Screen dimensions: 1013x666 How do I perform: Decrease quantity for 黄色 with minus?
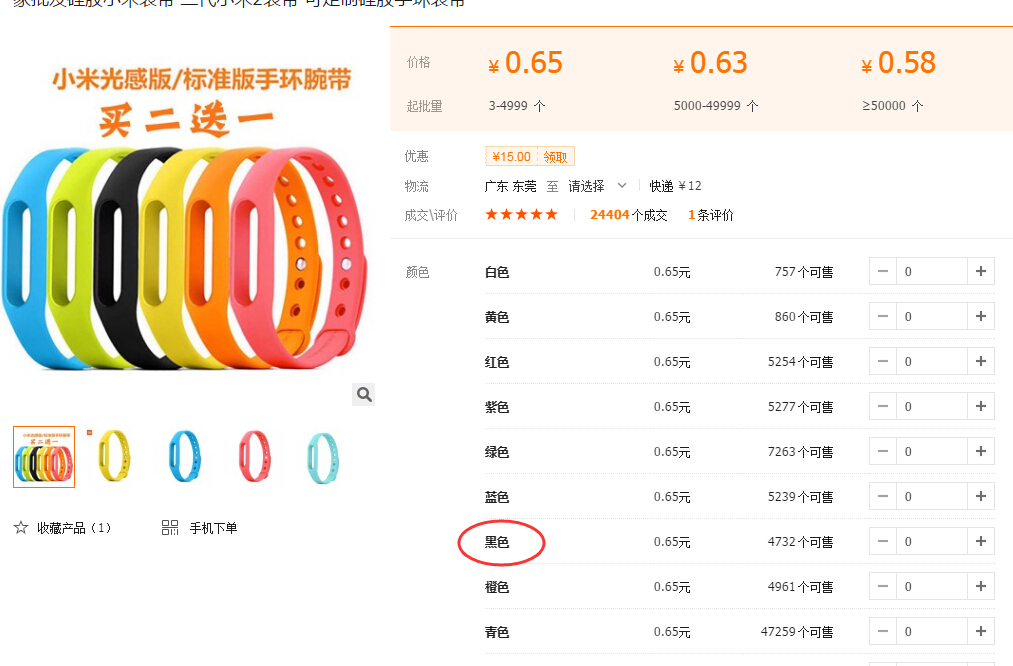[x=882, y=317]
